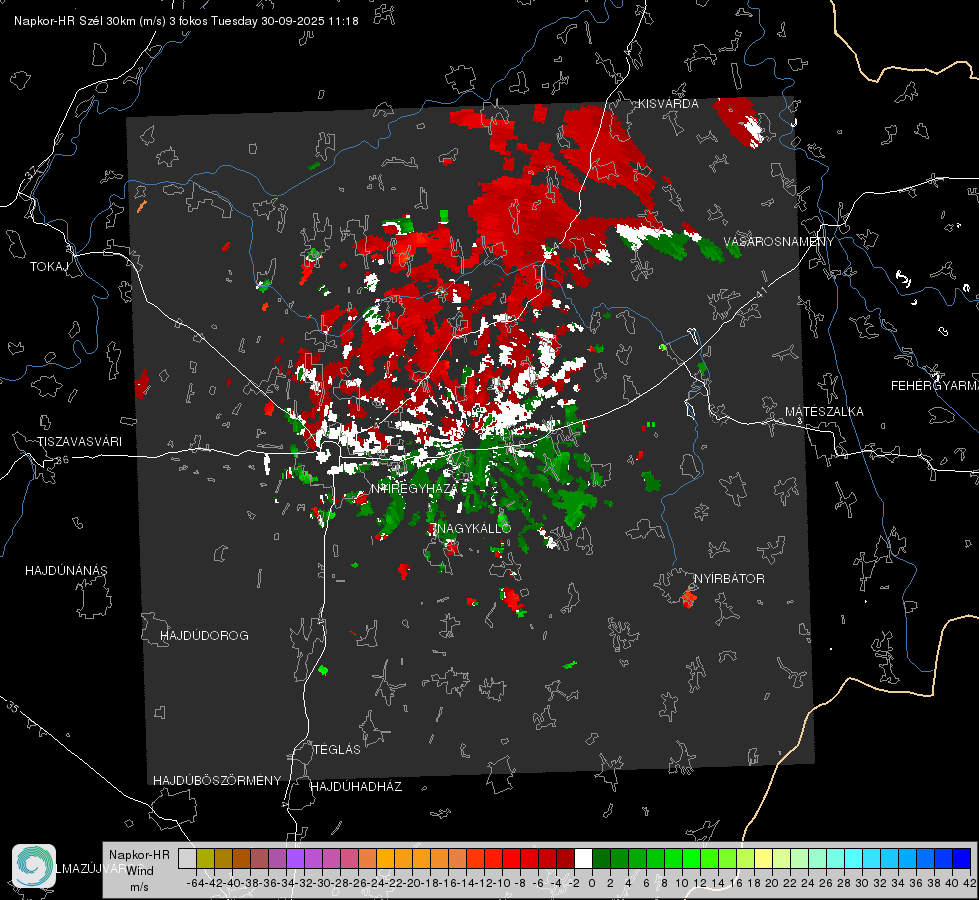Image resolution: width=979 pixels, height=900 pixels.
Task: Click the FEHÉRGYARMAT label at right edge
Action: [934, 386]
